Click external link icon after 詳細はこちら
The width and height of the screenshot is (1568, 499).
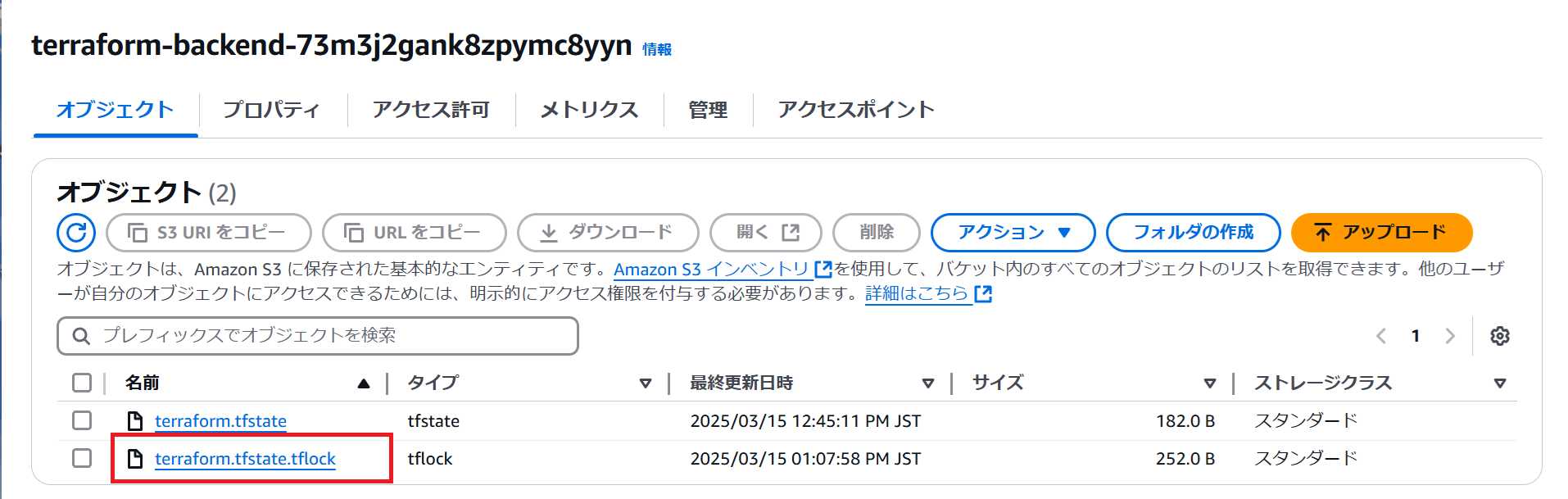point(983,293)
